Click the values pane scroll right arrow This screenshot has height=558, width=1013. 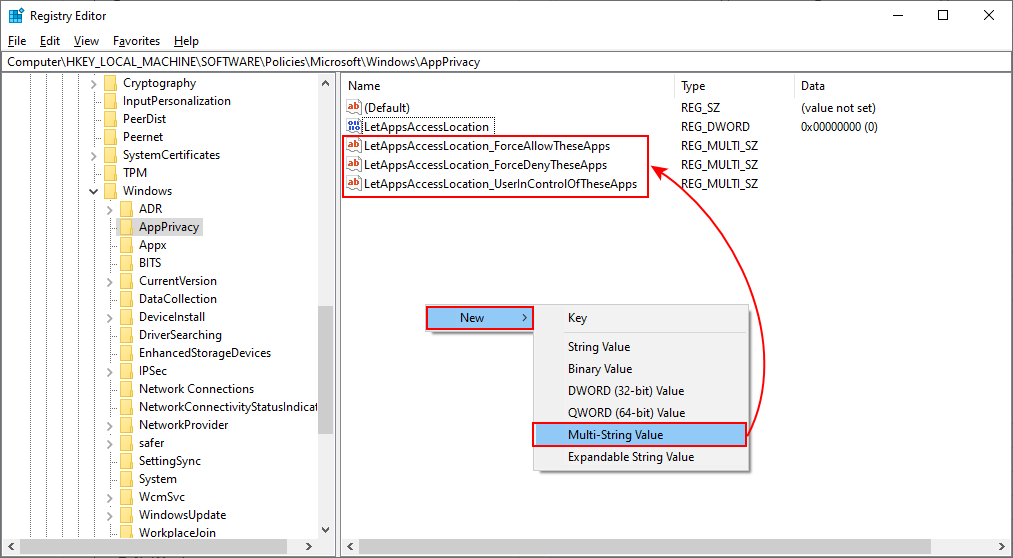pos(1003,547)
